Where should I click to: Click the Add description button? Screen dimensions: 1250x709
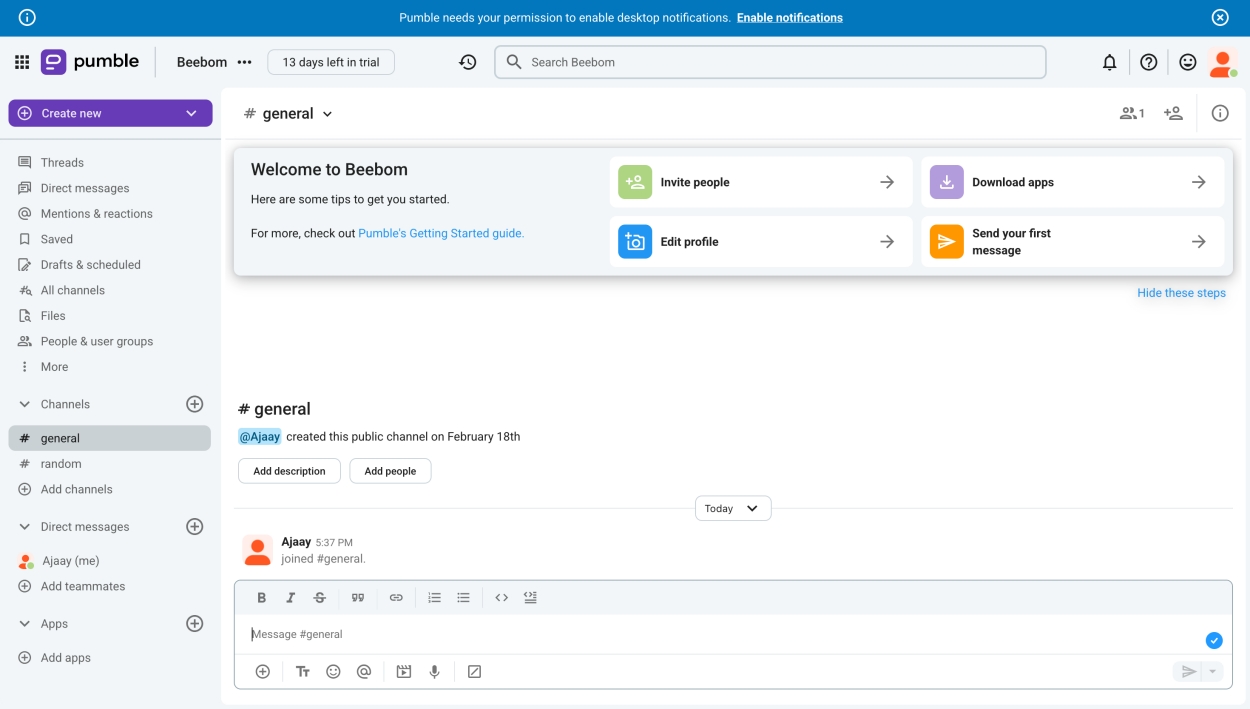pos(289,470)
